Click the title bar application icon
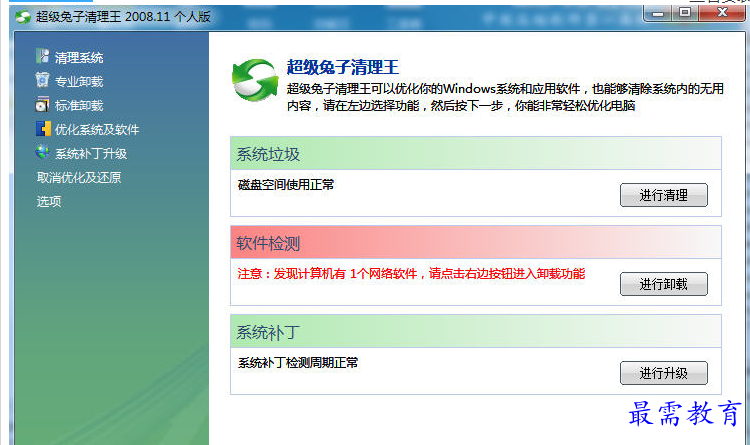The image size is (750, 445). tap(22, 17)
